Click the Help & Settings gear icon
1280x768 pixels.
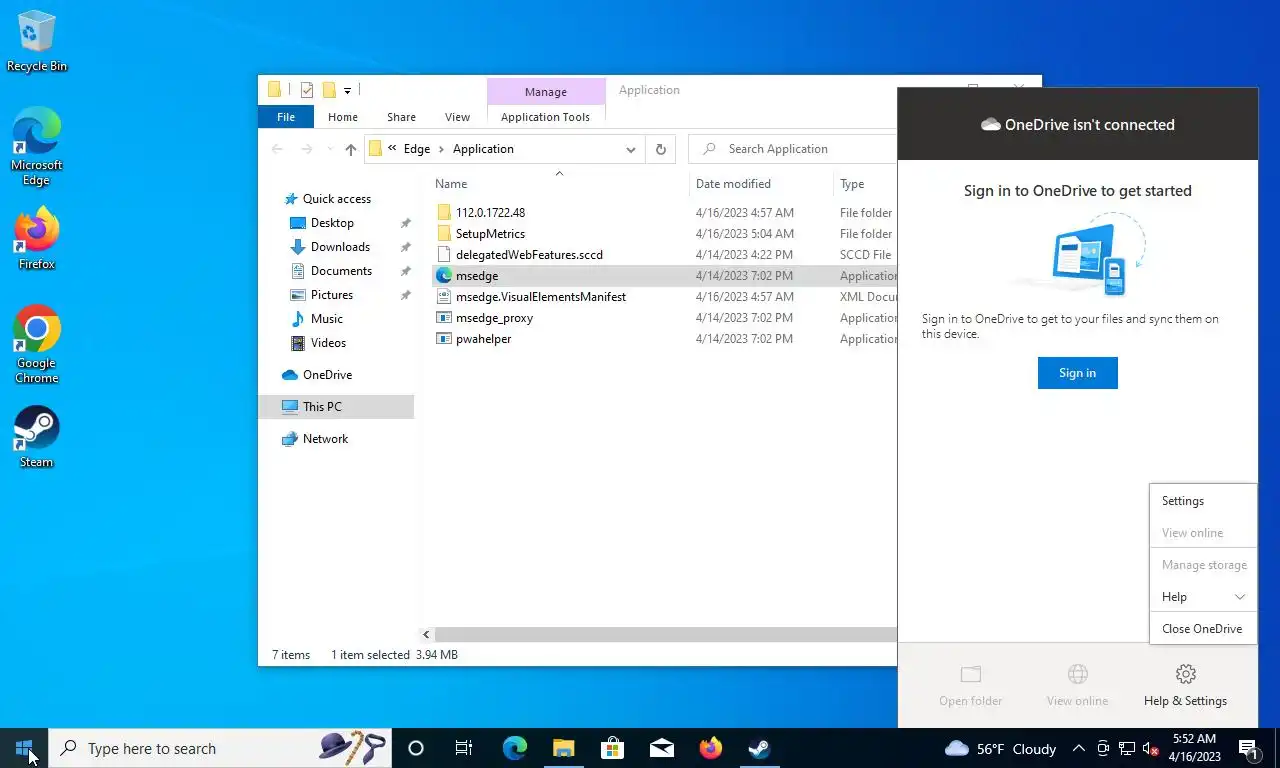(x=1186, y=674)
